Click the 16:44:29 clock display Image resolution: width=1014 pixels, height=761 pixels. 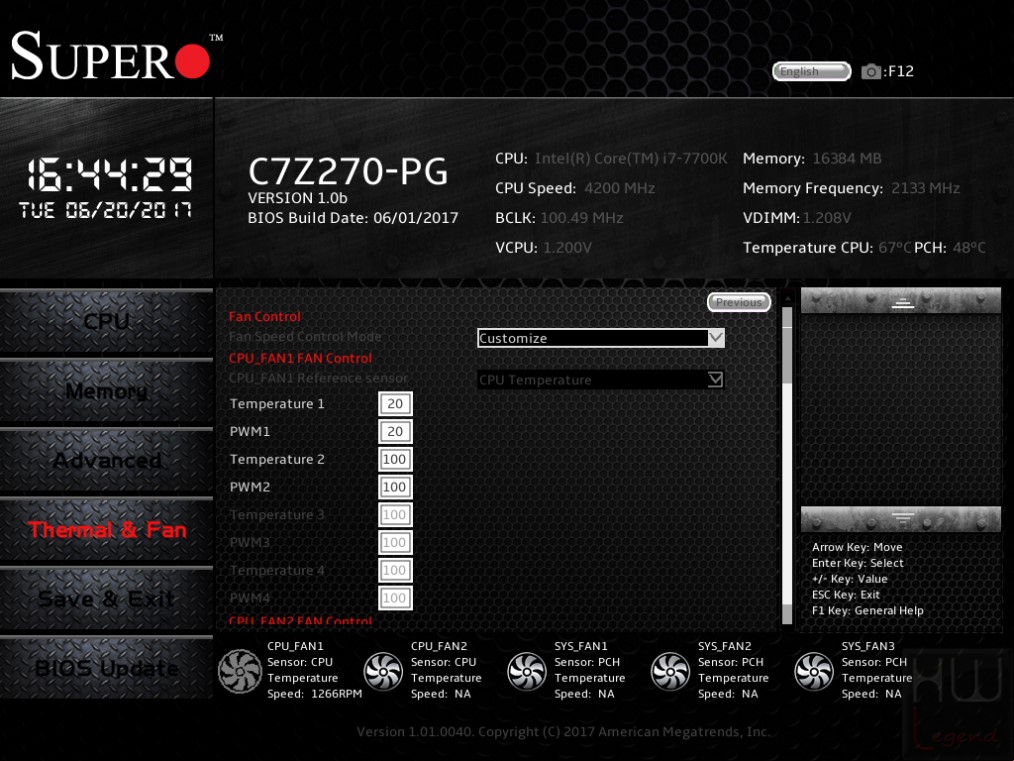(109, 175)
